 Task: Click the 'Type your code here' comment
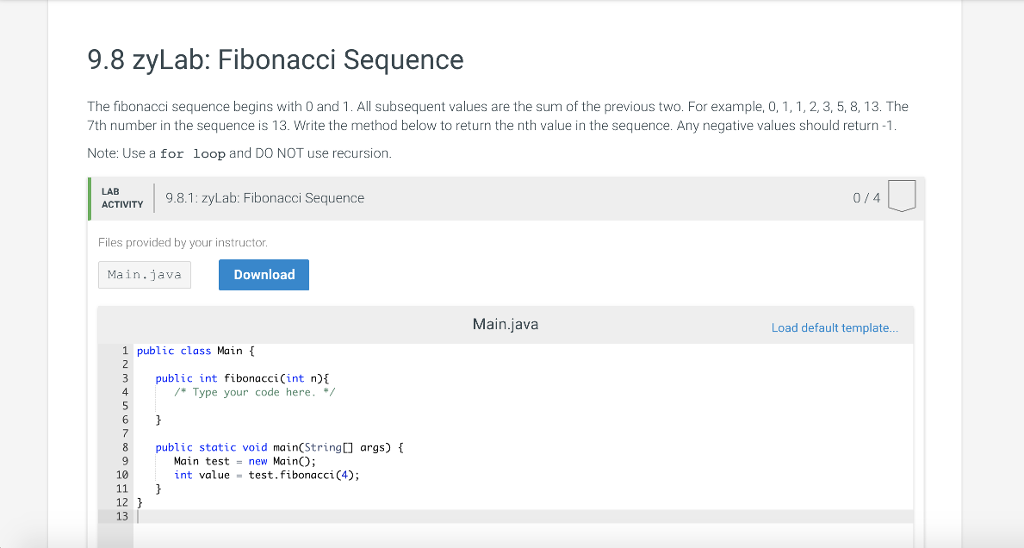point(254,393)
